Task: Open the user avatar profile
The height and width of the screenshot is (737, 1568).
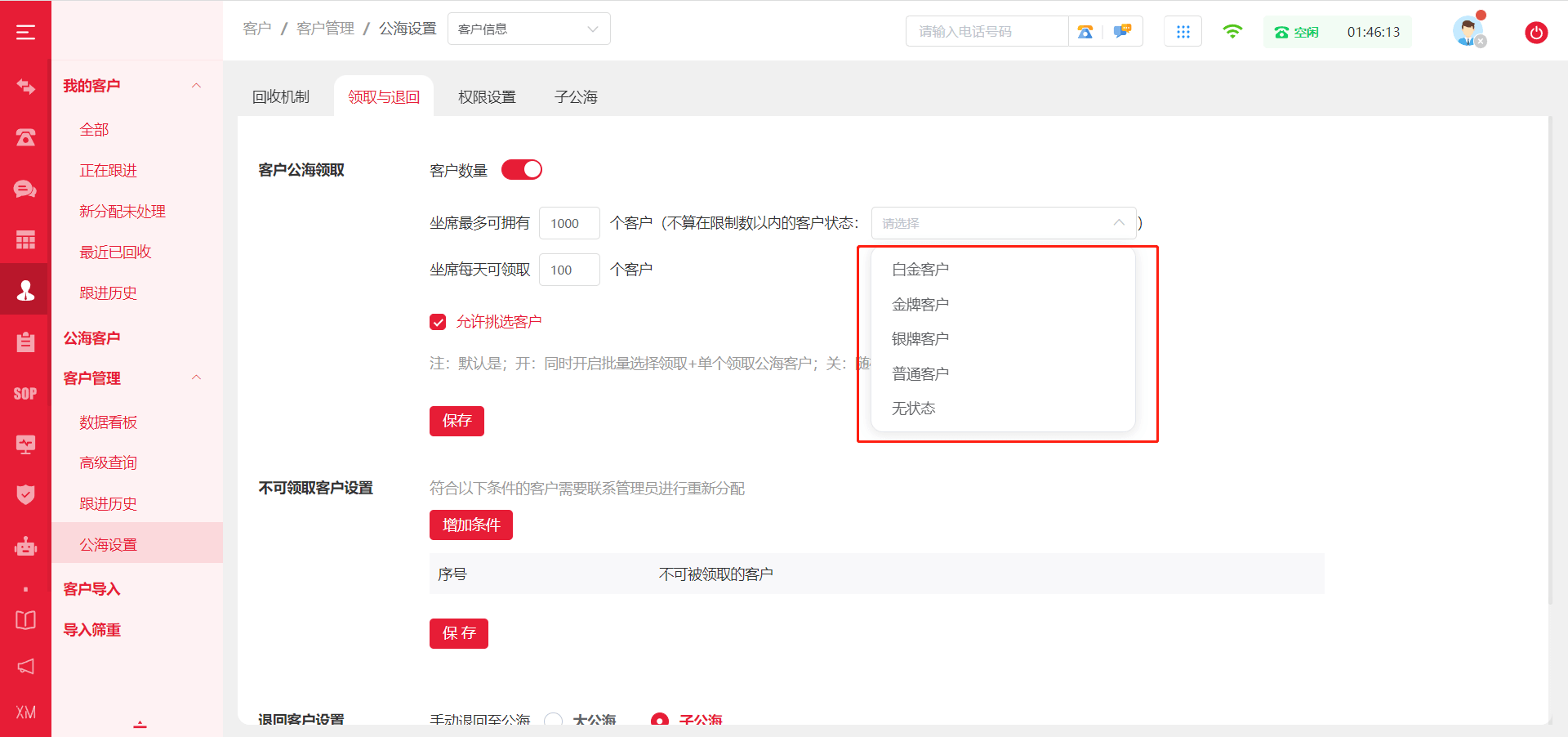Action: pyautogui.click(x=1468, y=31)
